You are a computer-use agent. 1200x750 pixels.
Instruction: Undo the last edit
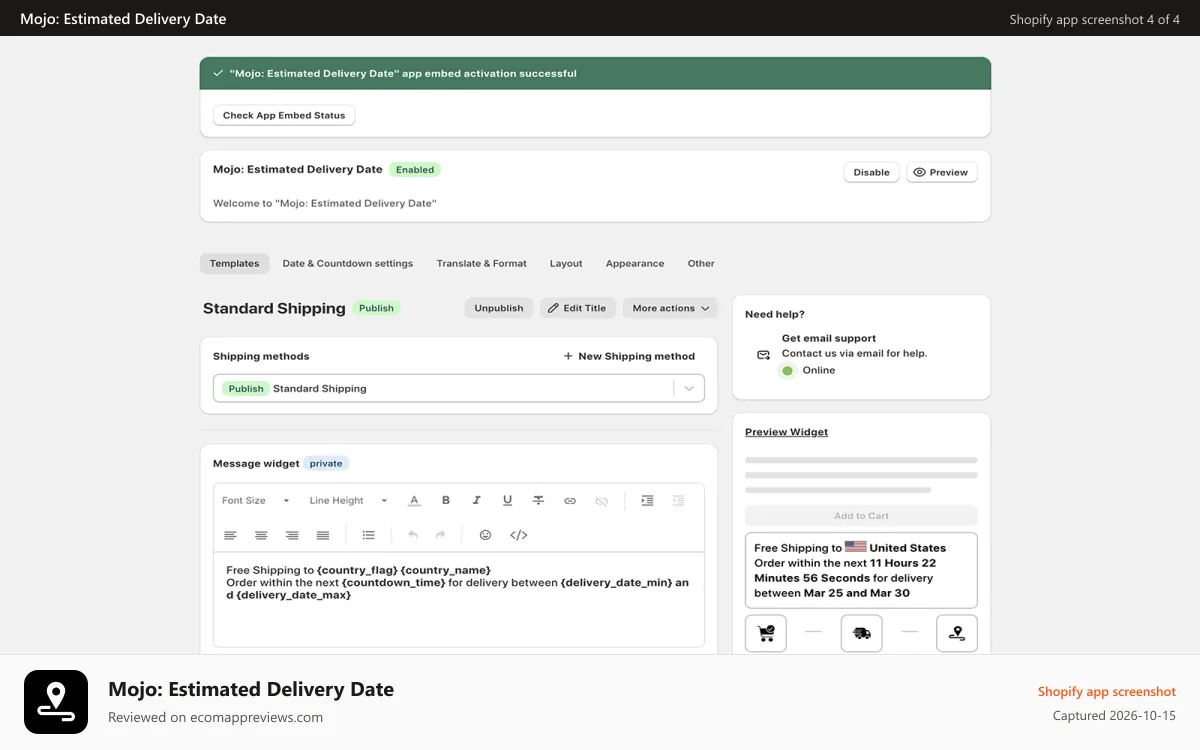click(413, 535)
